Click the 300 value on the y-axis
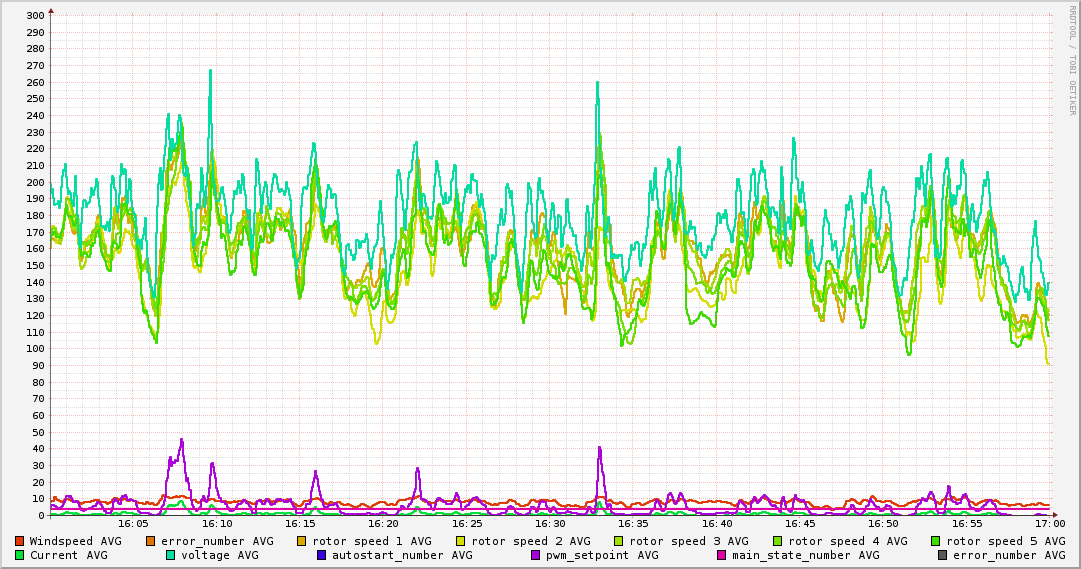Image resolution: width=1081 pixels, height=569 pixels. (36, 16)
